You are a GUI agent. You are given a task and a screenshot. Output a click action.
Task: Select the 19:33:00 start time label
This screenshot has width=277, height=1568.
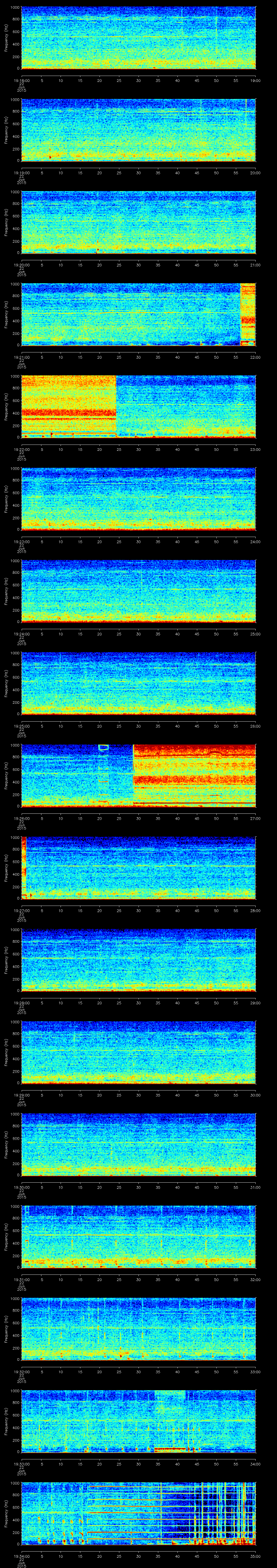[21, 1464]
